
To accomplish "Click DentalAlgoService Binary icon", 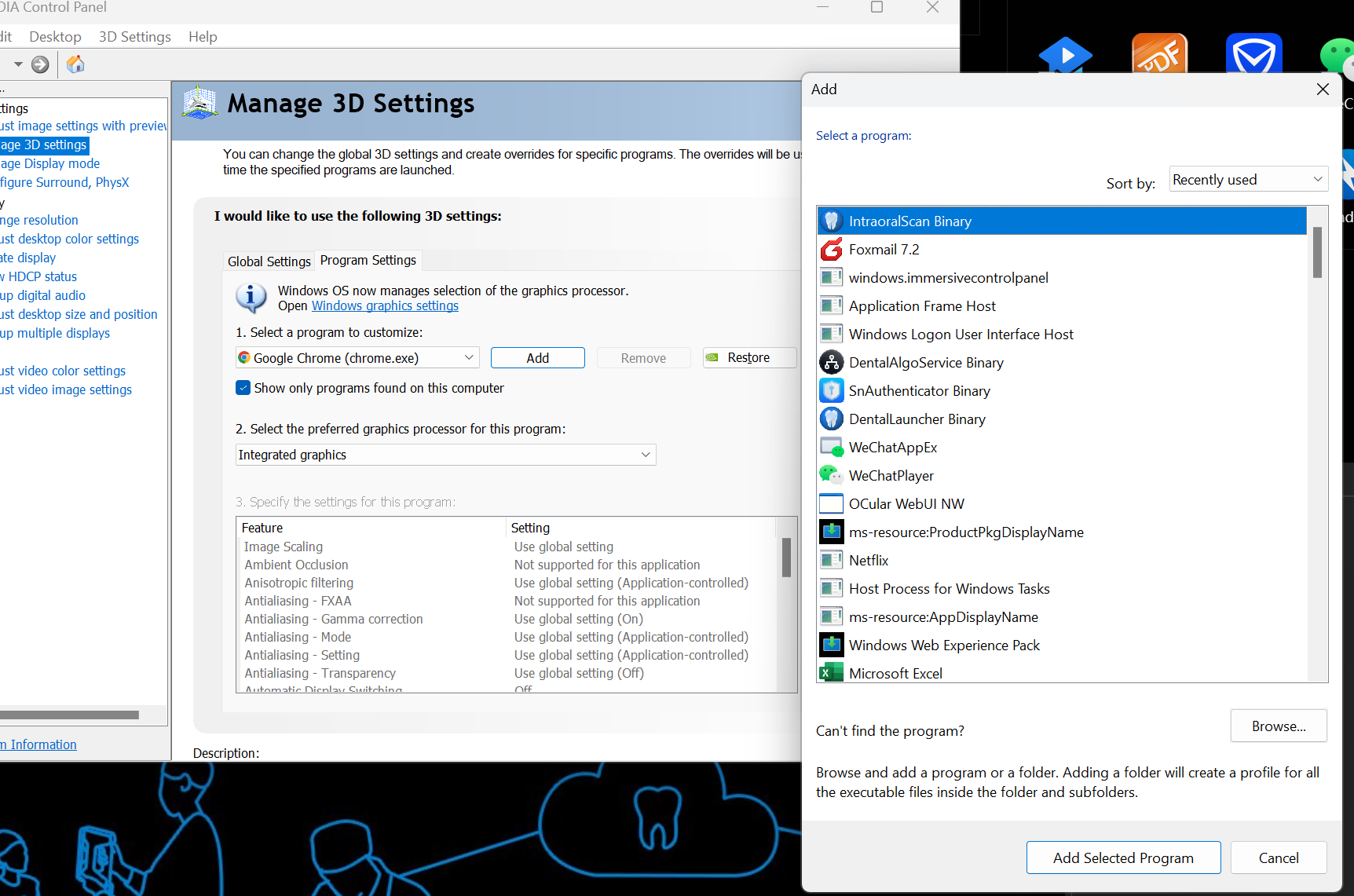I will coord(832,363).
